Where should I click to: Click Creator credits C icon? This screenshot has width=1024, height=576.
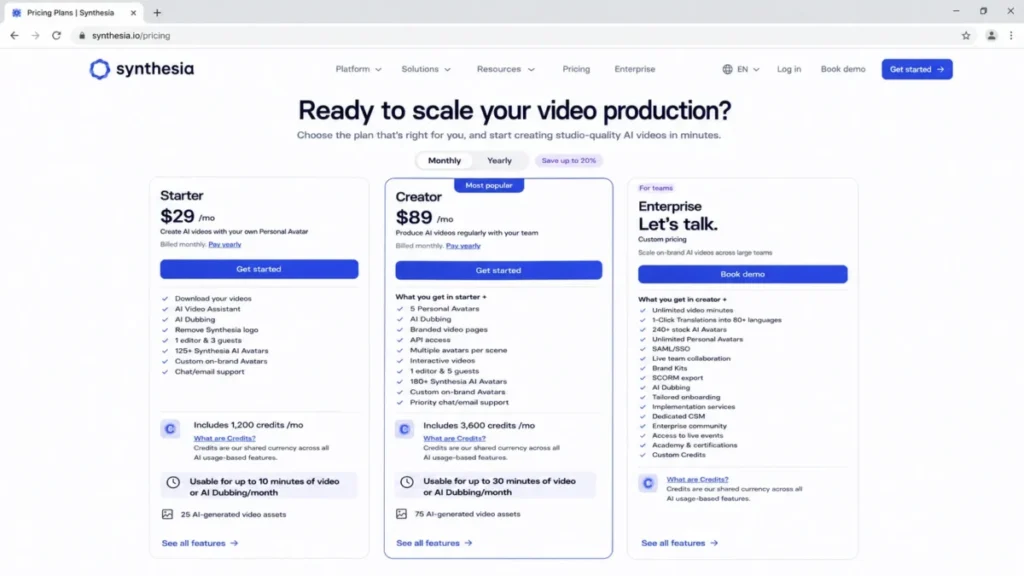pyautogui.click(x=404, y=429)
